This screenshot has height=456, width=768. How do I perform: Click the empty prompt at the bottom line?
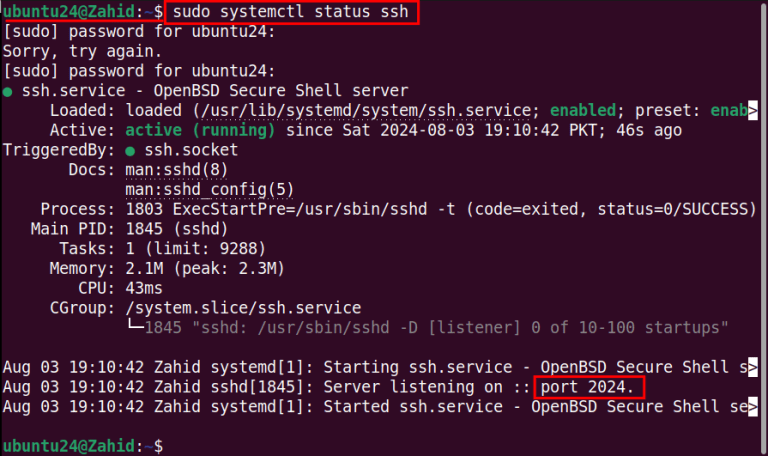[160, 445]
